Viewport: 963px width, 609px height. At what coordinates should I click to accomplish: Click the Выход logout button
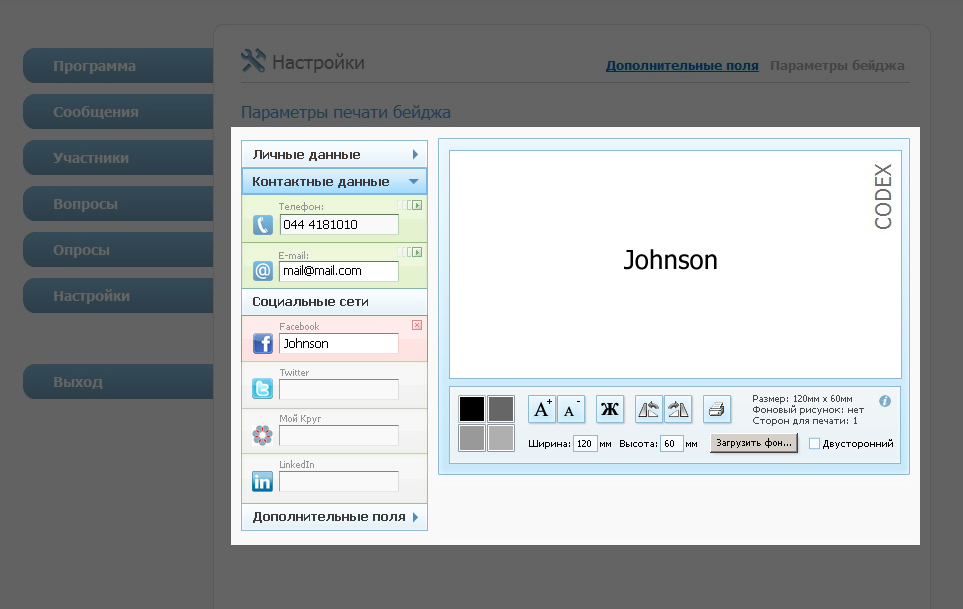click(x=118, y=382)
